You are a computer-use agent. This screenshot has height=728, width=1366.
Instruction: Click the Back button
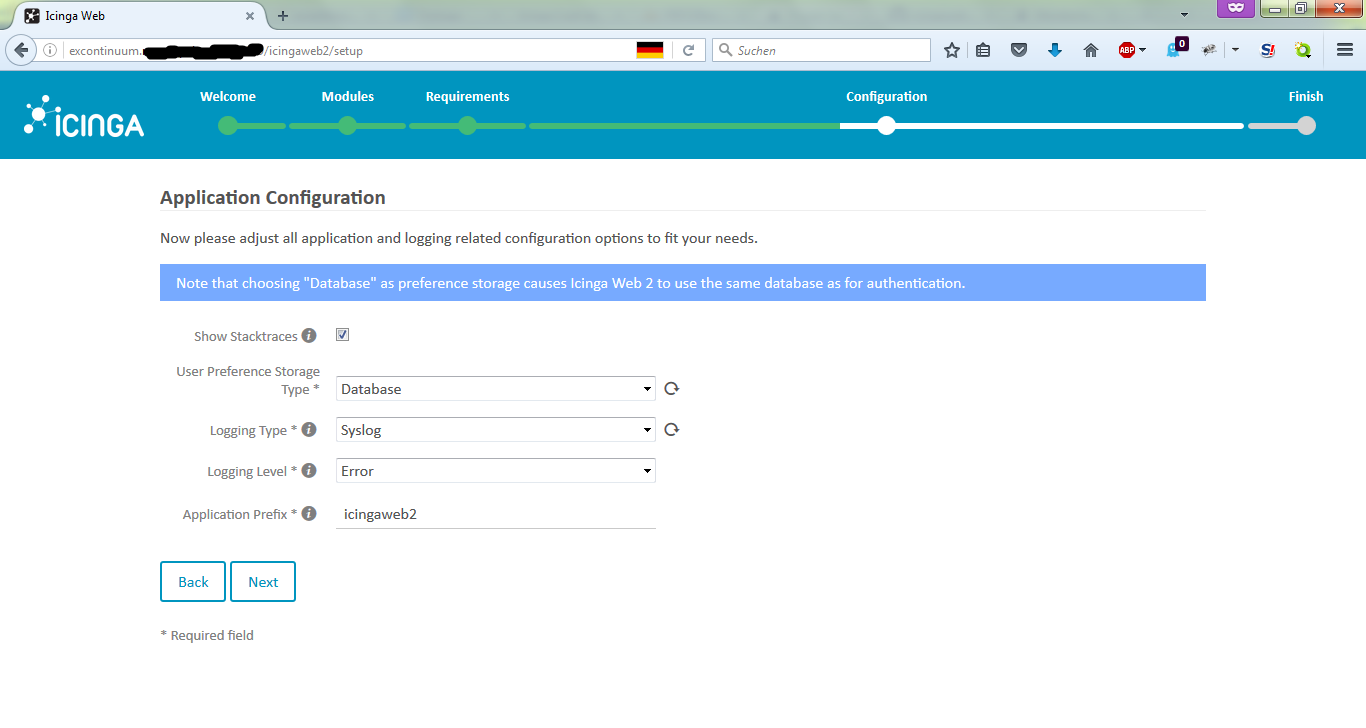point(193,582)
